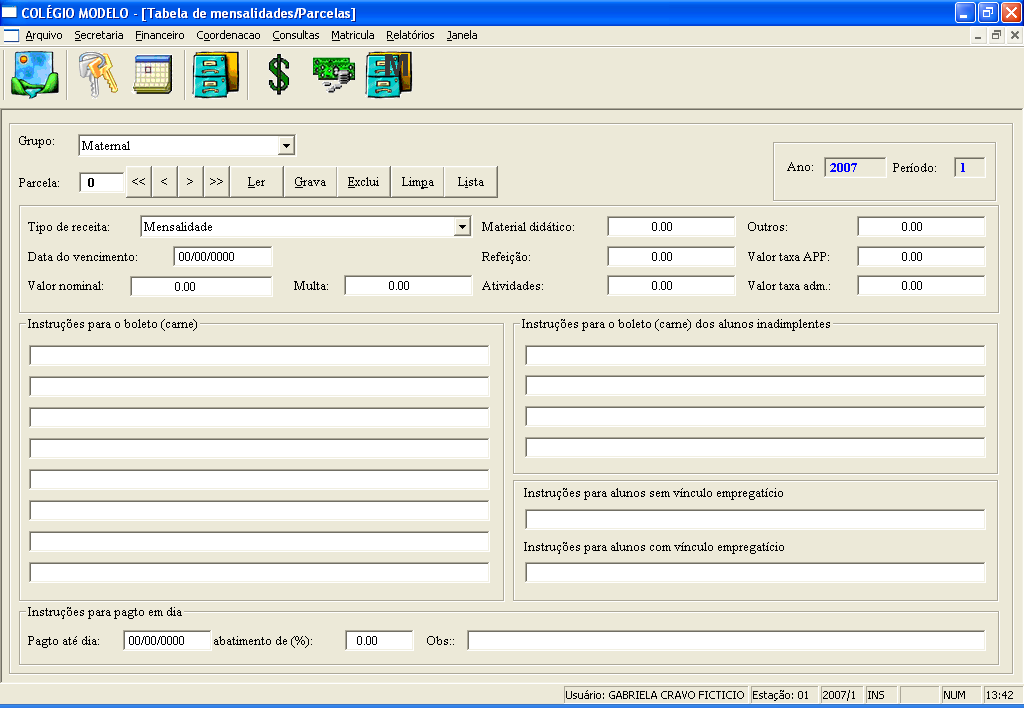Image resolution: width=1024 pixels, height=708 pixels.
Task: Click the Obs: input field
Action: click(726, 641)
